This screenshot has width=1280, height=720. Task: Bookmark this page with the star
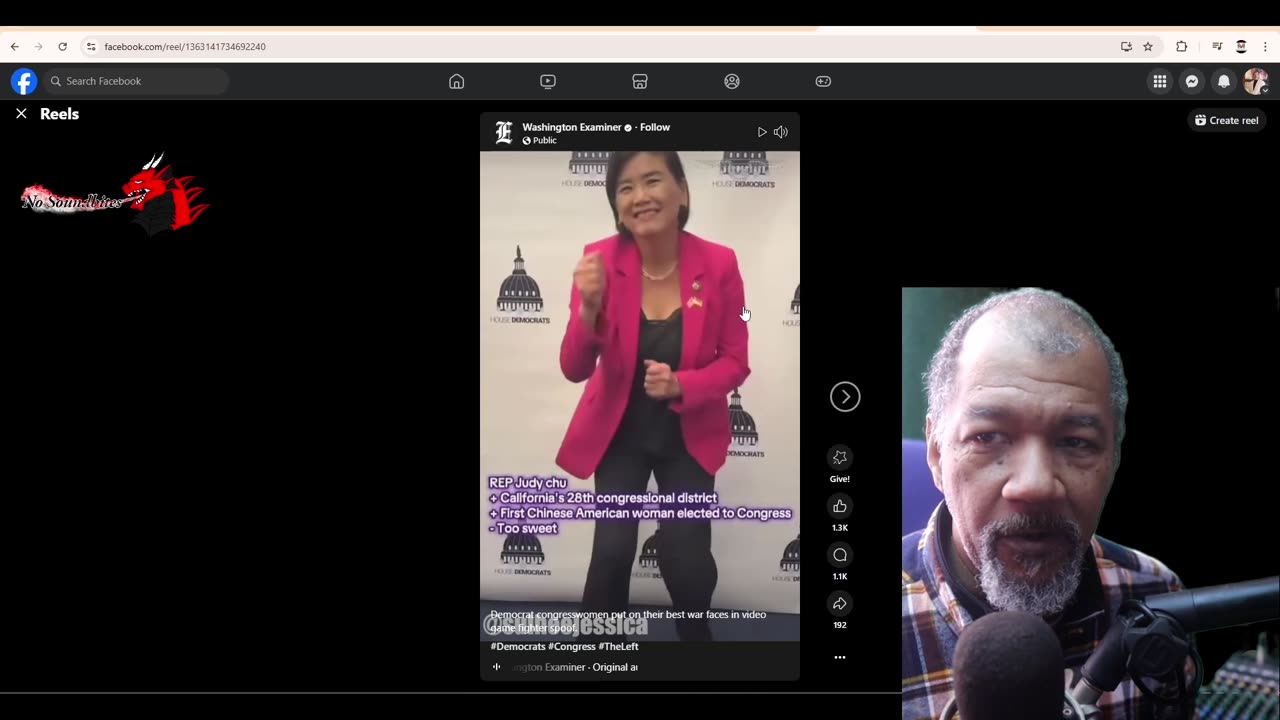1148,47
